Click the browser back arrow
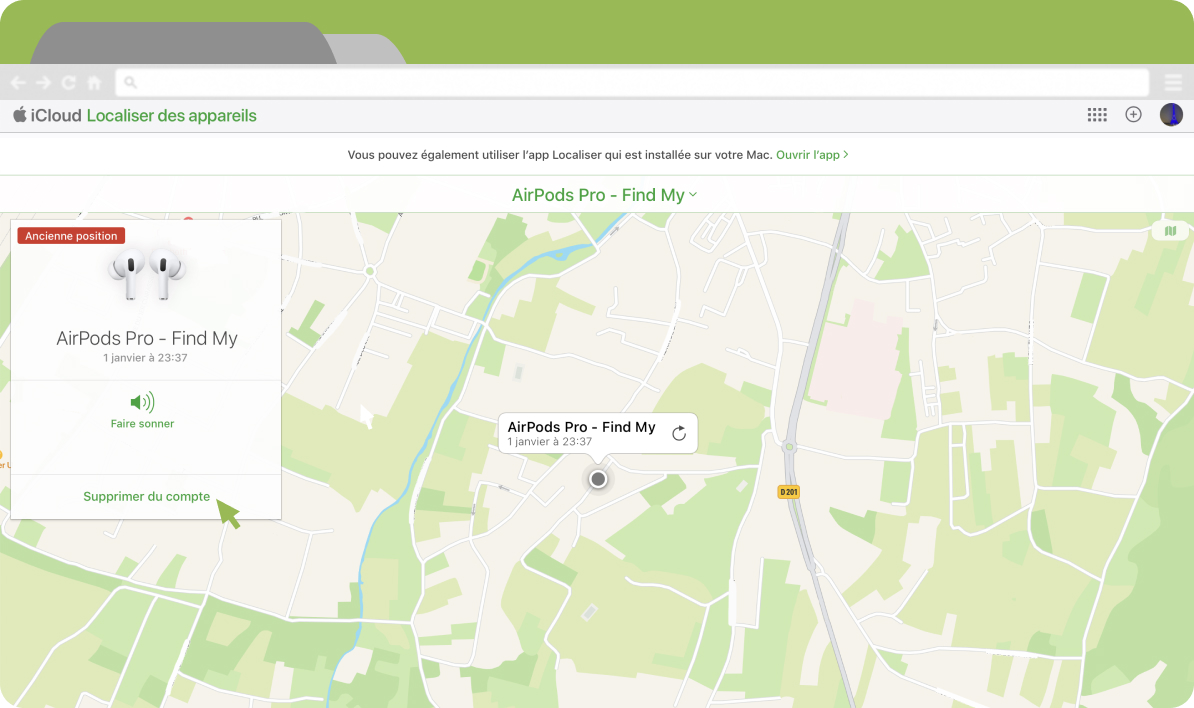This screenshot has height=708, width=1194. pyautogui.click(x=18, y=82)
